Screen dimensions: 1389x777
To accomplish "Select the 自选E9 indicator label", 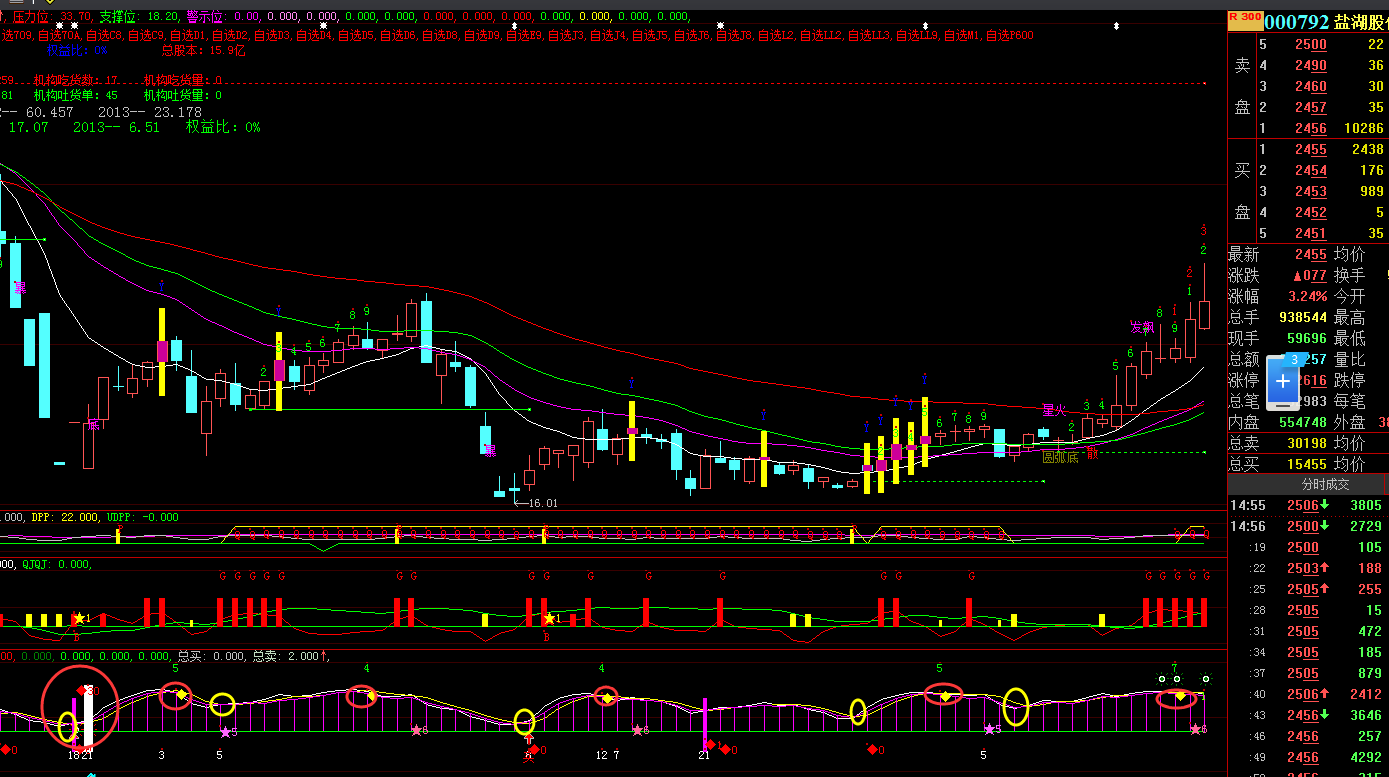I will (x=523, y=35).
